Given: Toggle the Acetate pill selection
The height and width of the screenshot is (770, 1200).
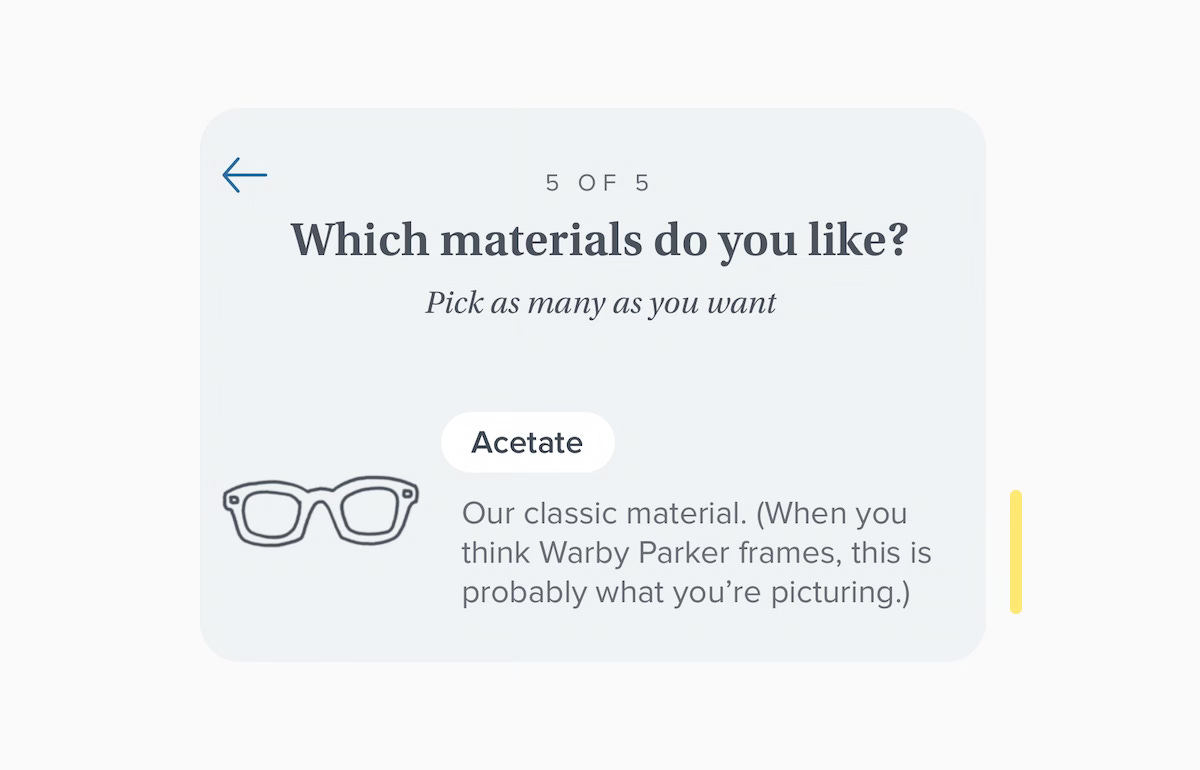Looking at the screenshot, I should pos(527,442).
